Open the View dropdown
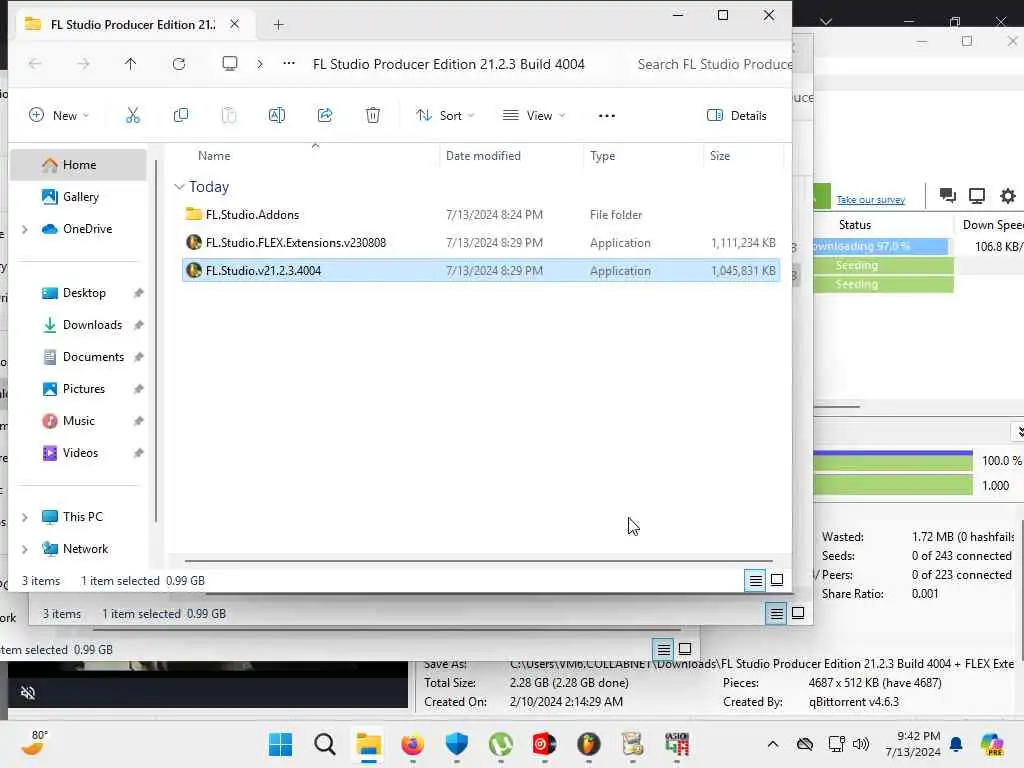 pos(534,116)
